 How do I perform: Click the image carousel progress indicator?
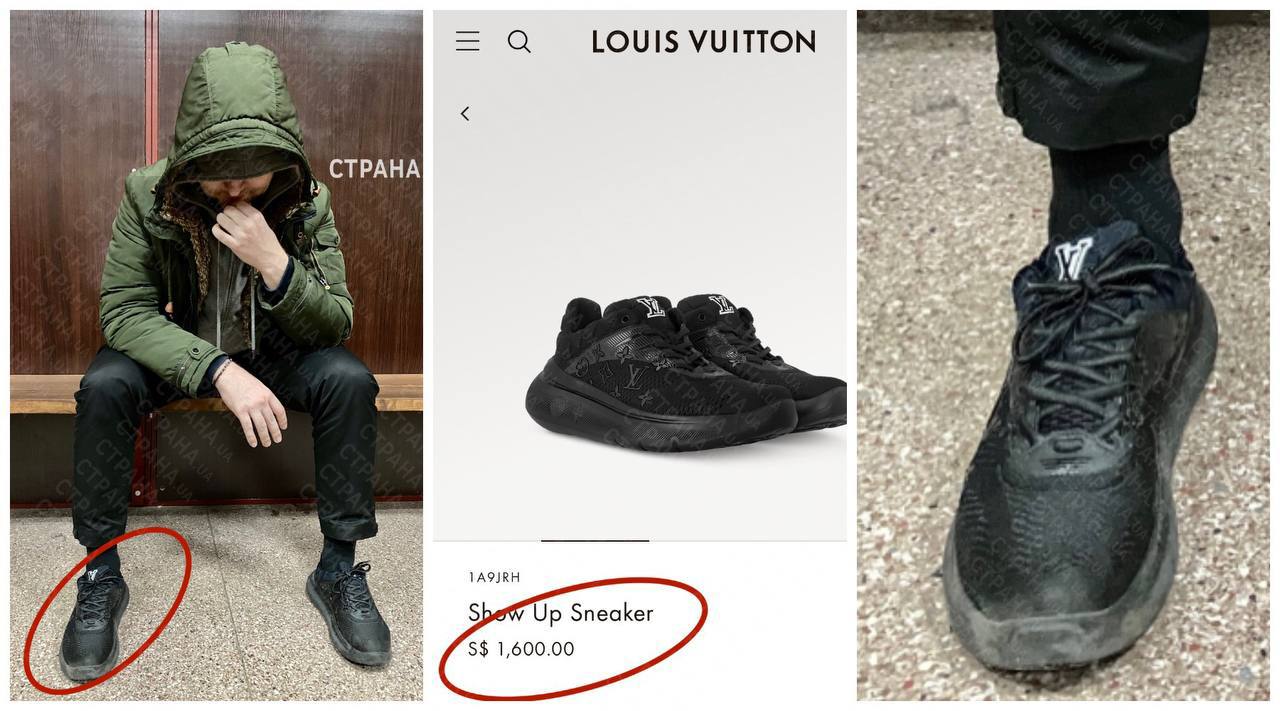pos(595,540)
